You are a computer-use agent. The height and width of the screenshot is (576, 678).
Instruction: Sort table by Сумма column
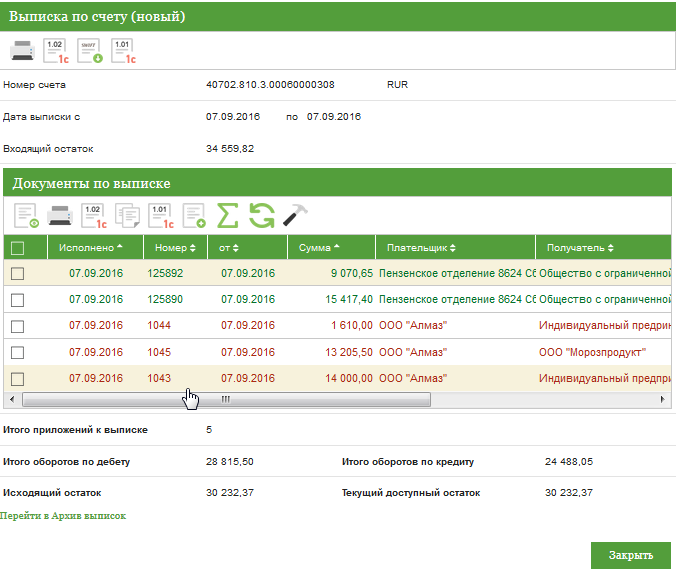319,247
